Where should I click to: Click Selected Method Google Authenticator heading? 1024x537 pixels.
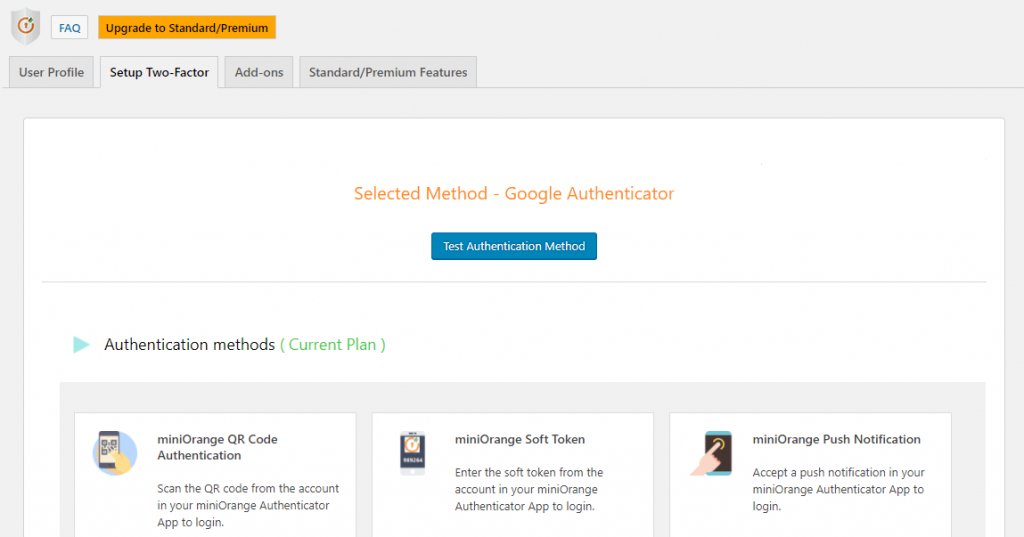[514, 194]
